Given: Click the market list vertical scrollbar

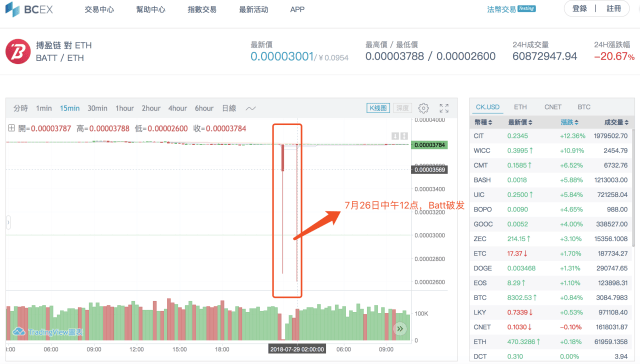Looking at the screenshot, I should 633,188.
